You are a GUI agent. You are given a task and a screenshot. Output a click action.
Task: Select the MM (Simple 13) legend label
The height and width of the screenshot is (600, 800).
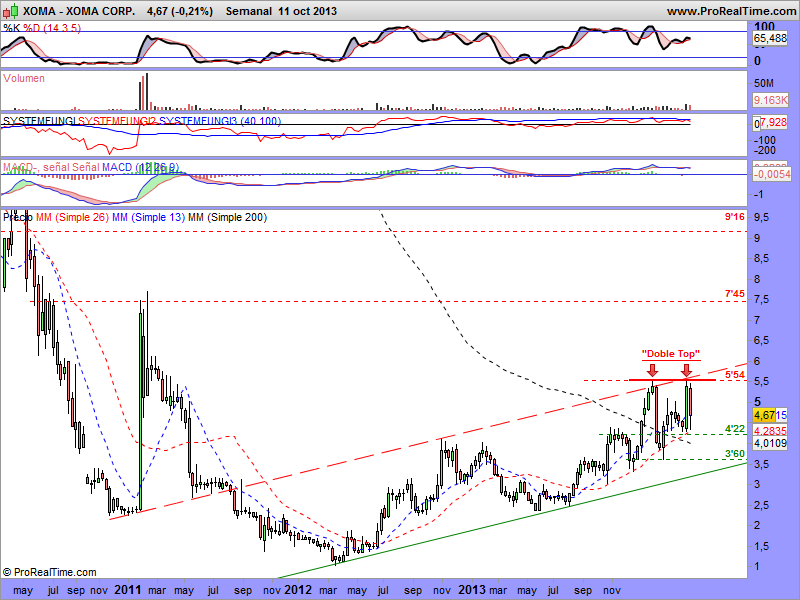(148, 217)
